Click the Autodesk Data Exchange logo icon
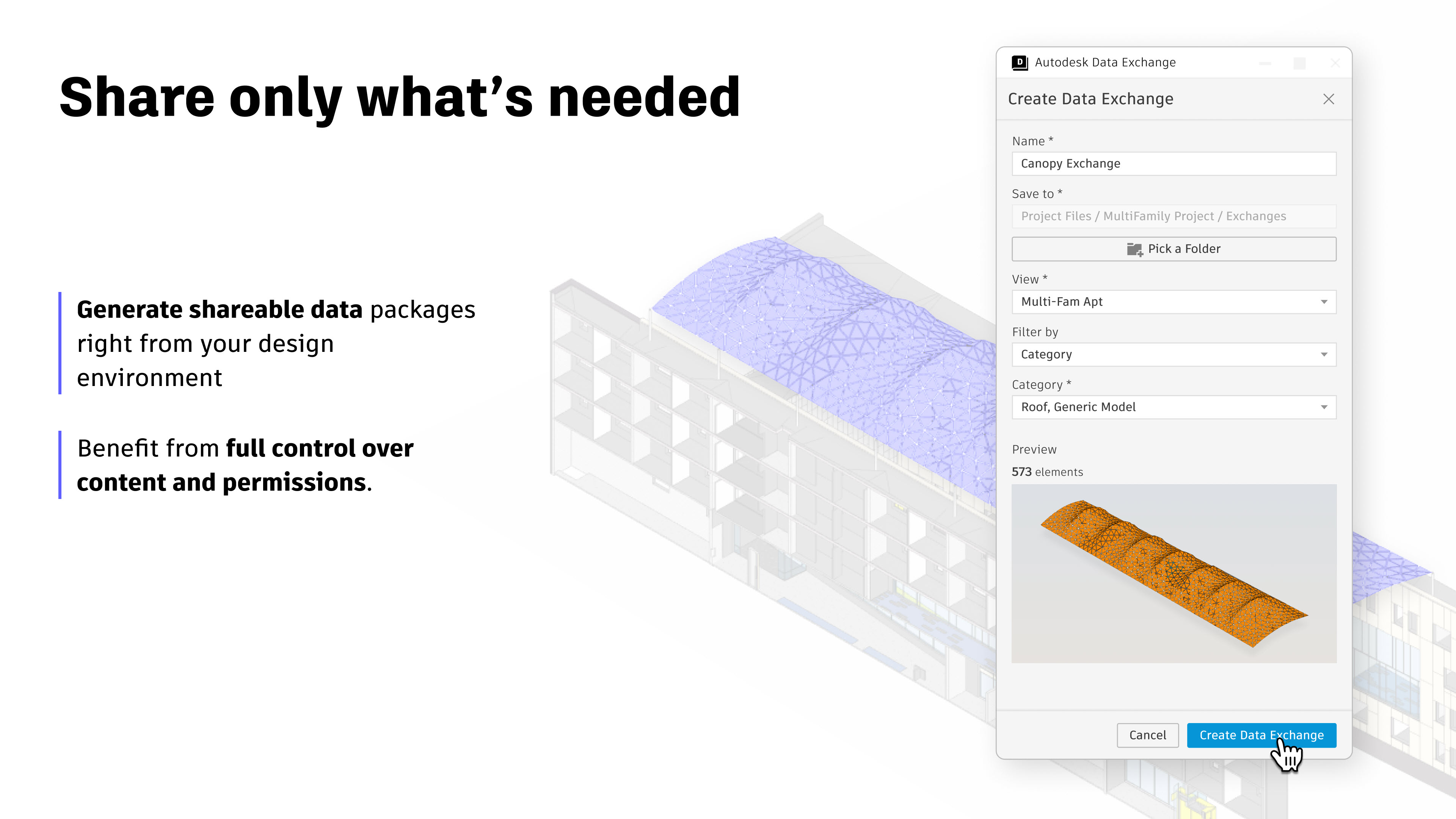1456x819 pixels. tap(1020, 63)
